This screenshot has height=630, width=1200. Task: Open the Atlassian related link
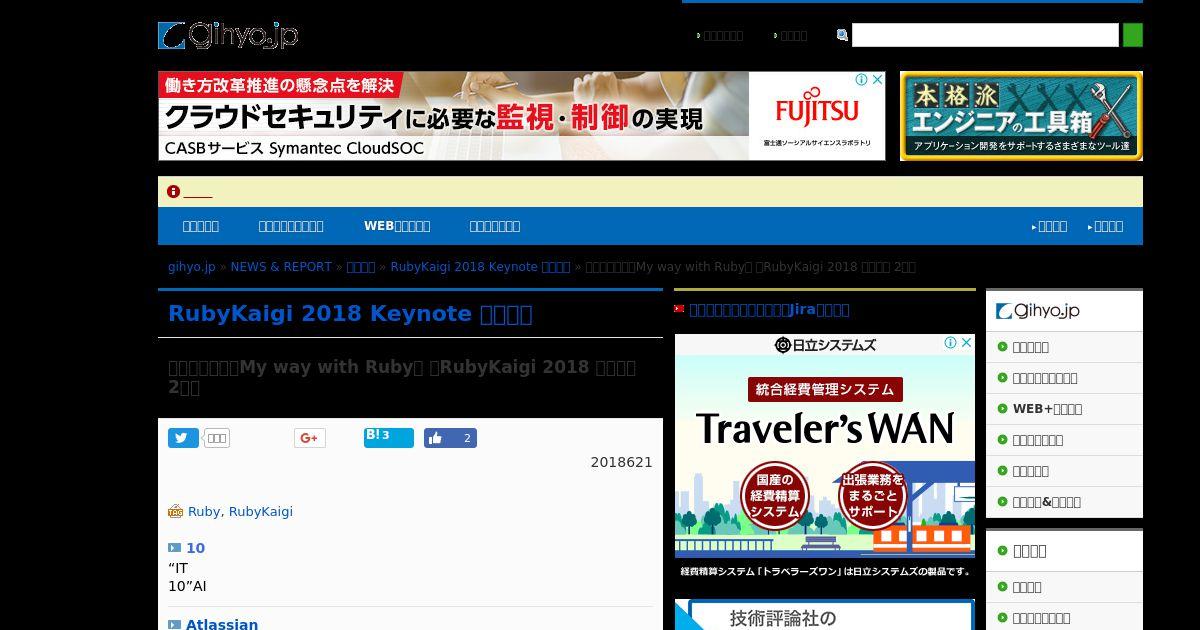click(222, 624)
